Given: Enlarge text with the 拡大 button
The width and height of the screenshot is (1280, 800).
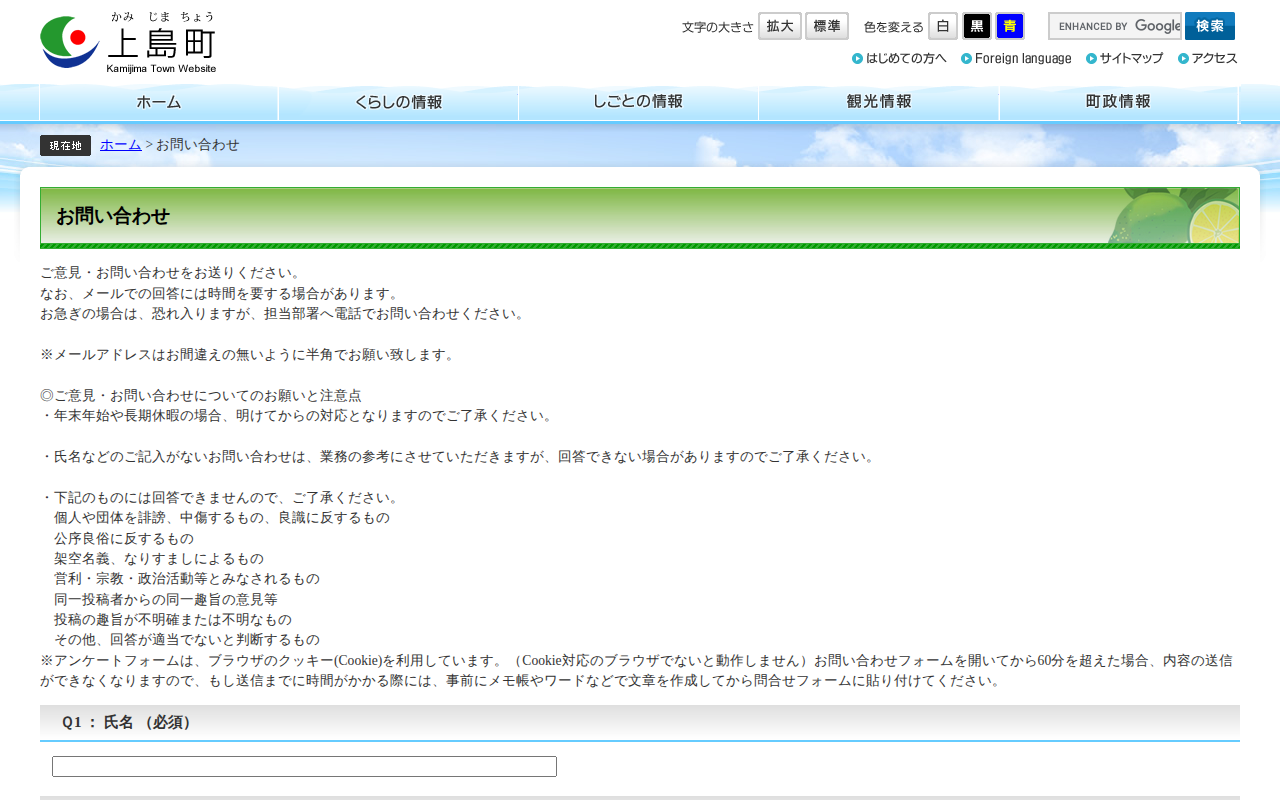Looking at the screenshot, I should [x=780, y=26].
